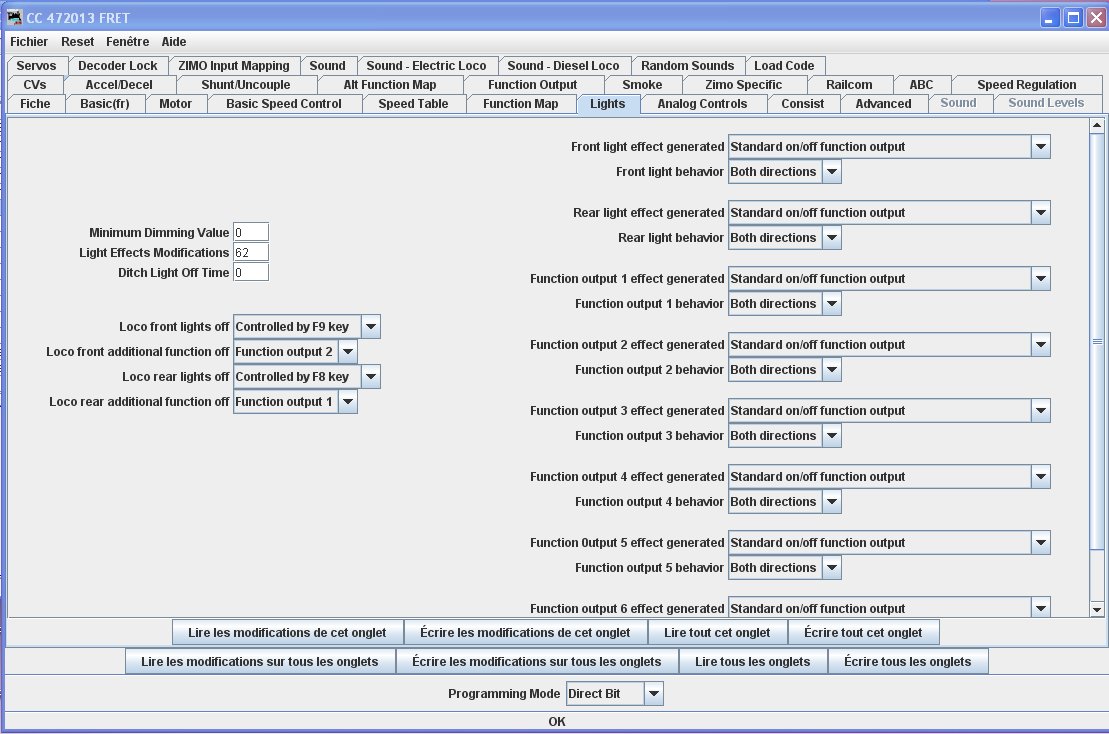Open Function output 3 effect generated dropdown
Screen dimensions: 1109x734
pyautogui.click(x=1040, y=411)
